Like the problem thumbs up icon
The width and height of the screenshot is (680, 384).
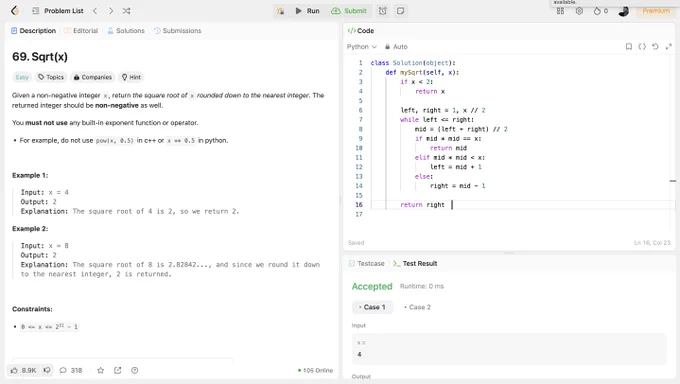pyautogui.click(x=14, y=370)
